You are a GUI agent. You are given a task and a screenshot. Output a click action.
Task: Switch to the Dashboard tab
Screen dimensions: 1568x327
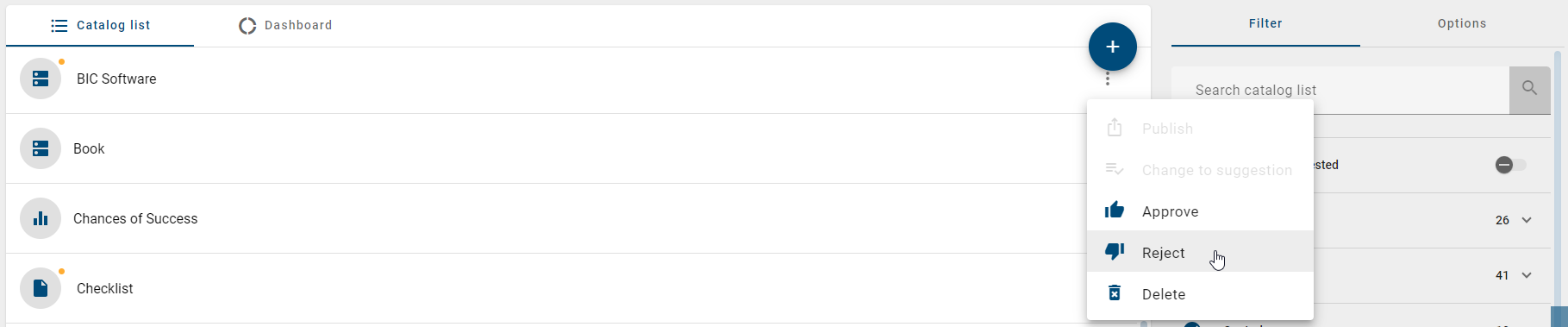tap(285, 25)
